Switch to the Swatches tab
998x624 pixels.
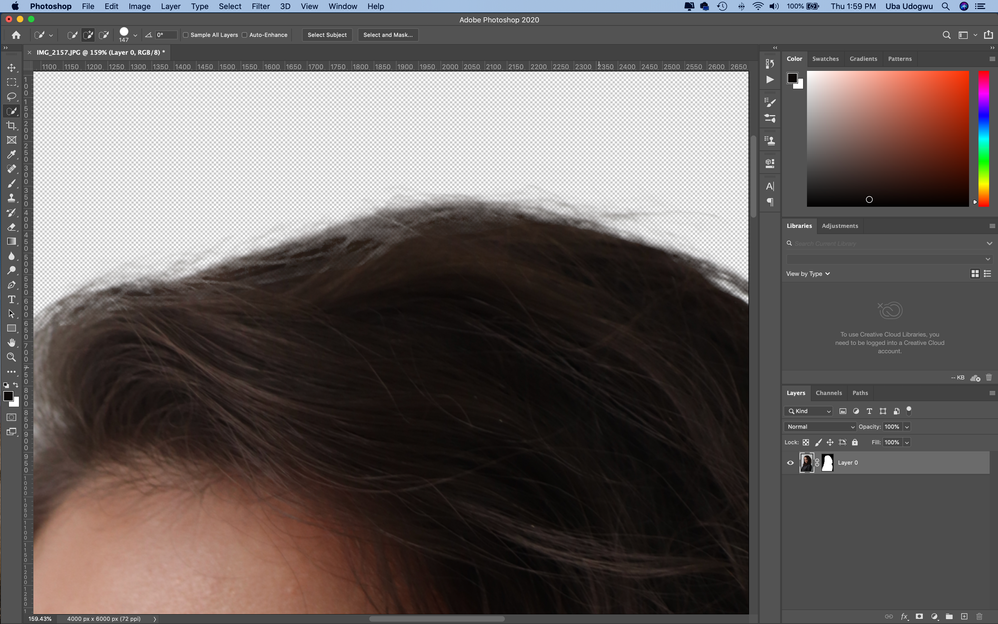[x=826, y=59]
